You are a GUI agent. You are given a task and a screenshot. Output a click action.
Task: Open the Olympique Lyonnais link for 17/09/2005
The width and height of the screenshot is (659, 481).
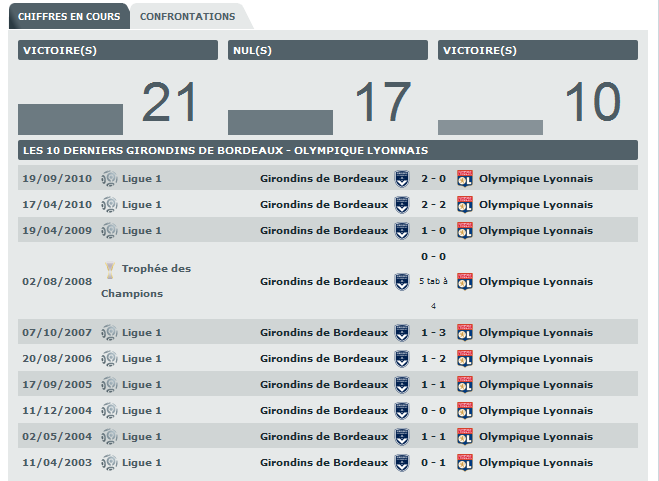tap(535, 384)
